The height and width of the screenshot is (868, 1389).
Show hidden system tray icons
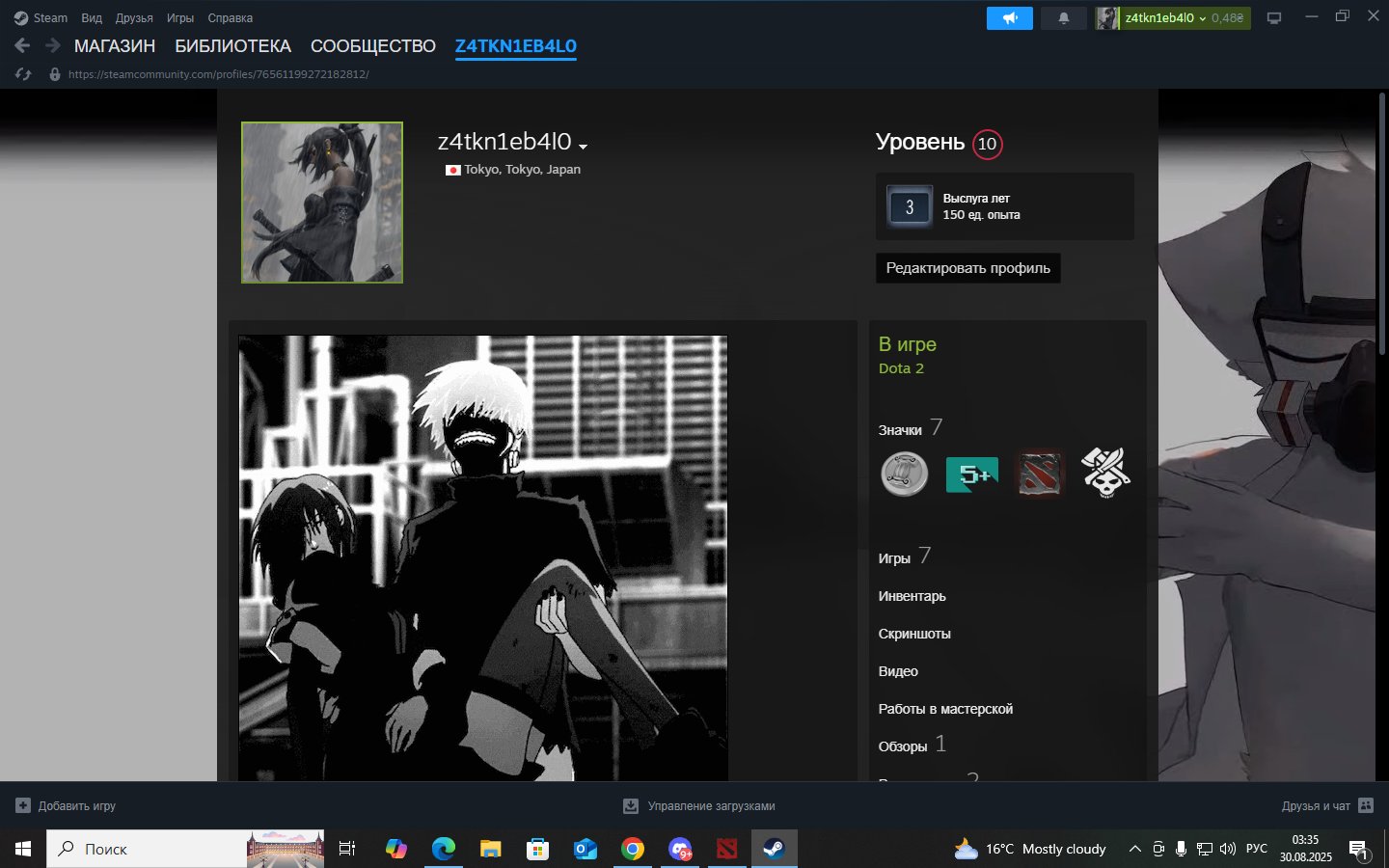1134,849
